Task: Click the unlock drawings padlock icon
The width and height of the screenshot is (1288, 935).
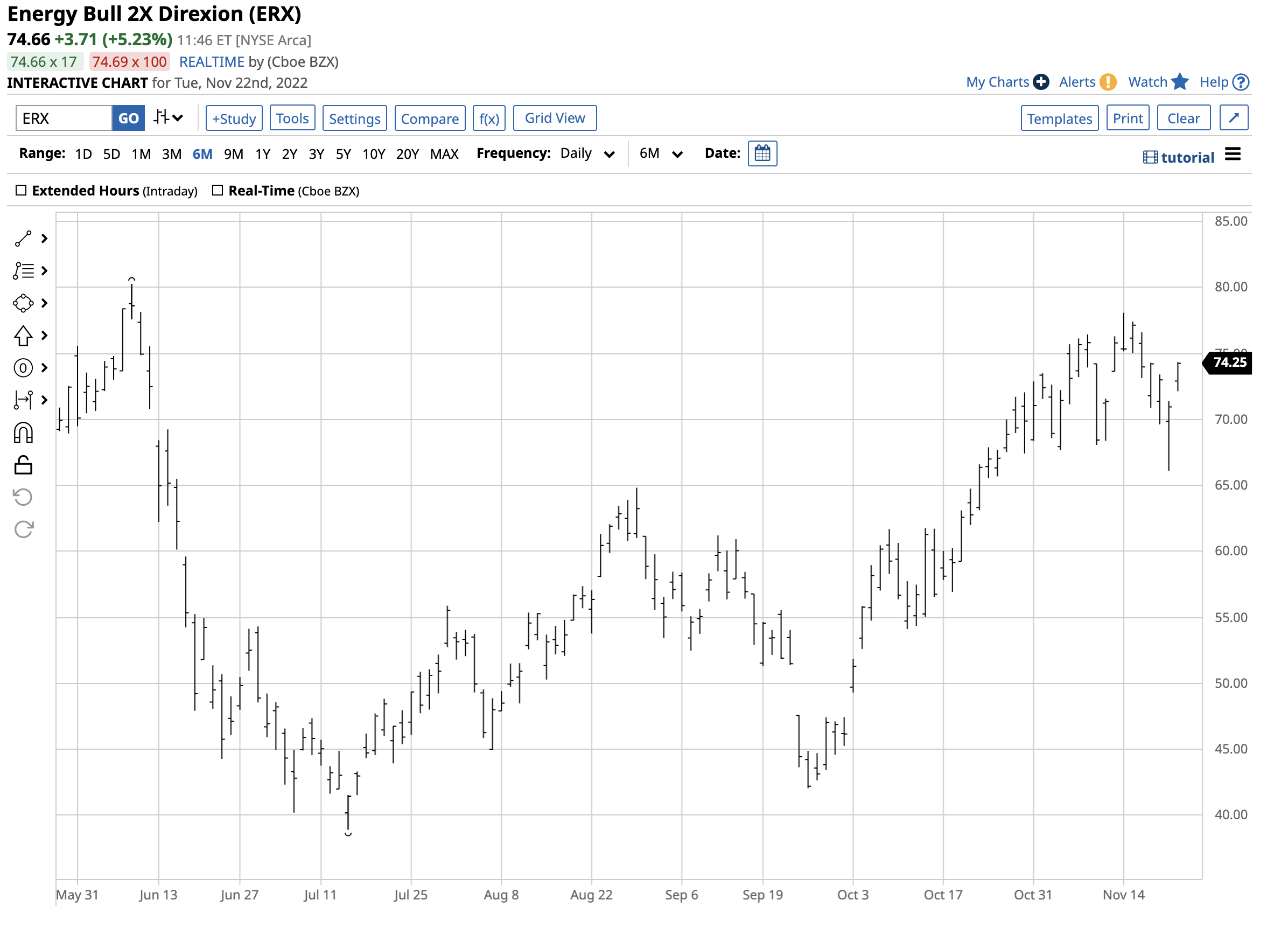Action: pos(23,465)
